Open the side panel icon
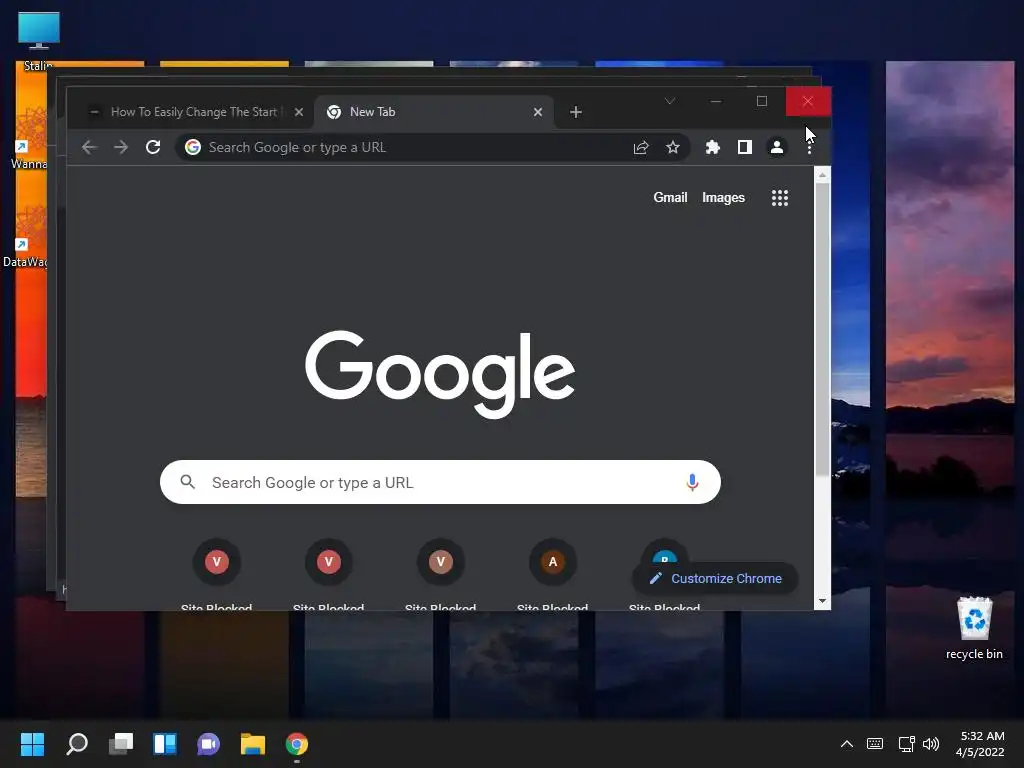The height and width of the screenshot is (768, 1024). (x=744, y=148)
